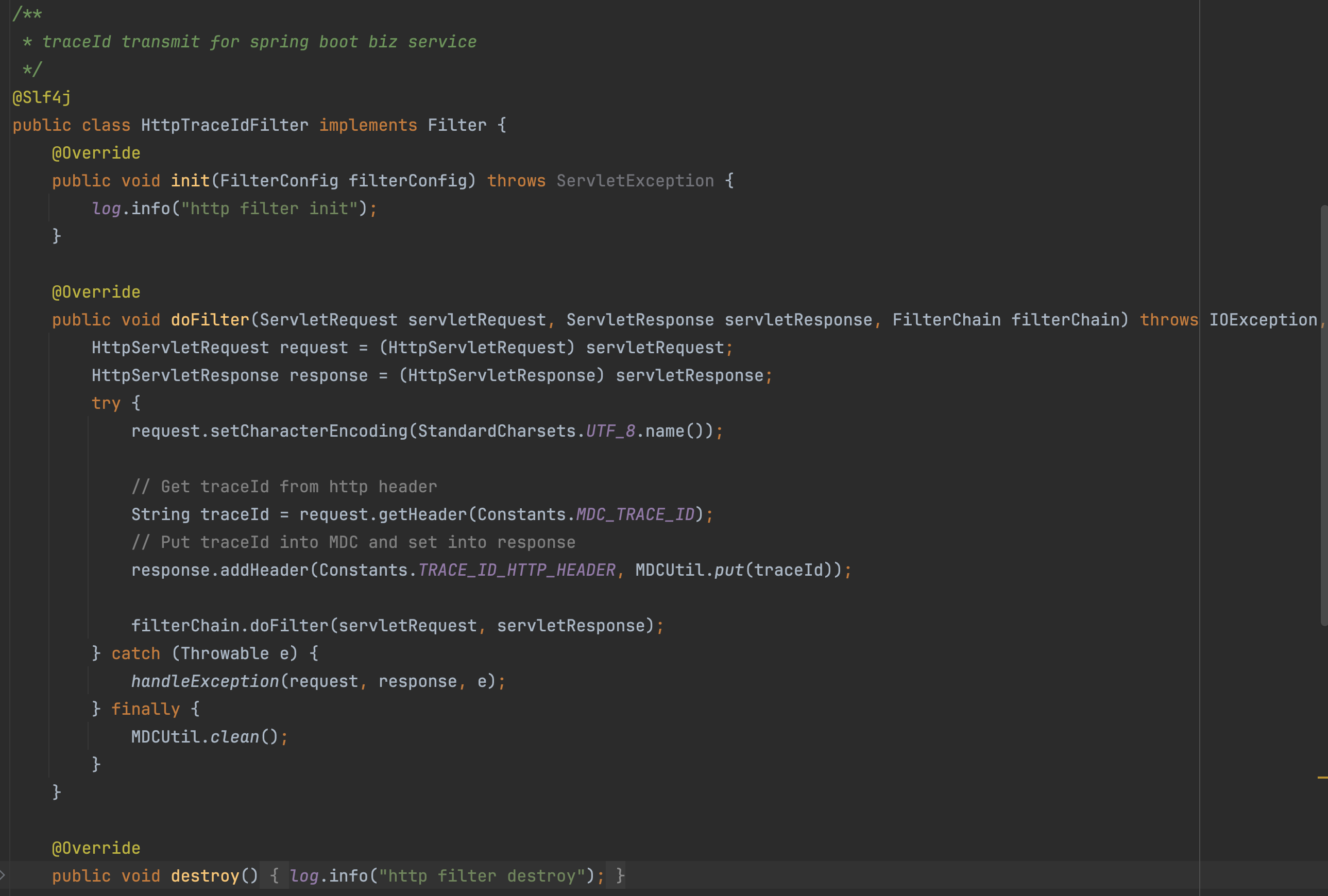
Task: Click the "implements" keyword
Action: point(368,125)
